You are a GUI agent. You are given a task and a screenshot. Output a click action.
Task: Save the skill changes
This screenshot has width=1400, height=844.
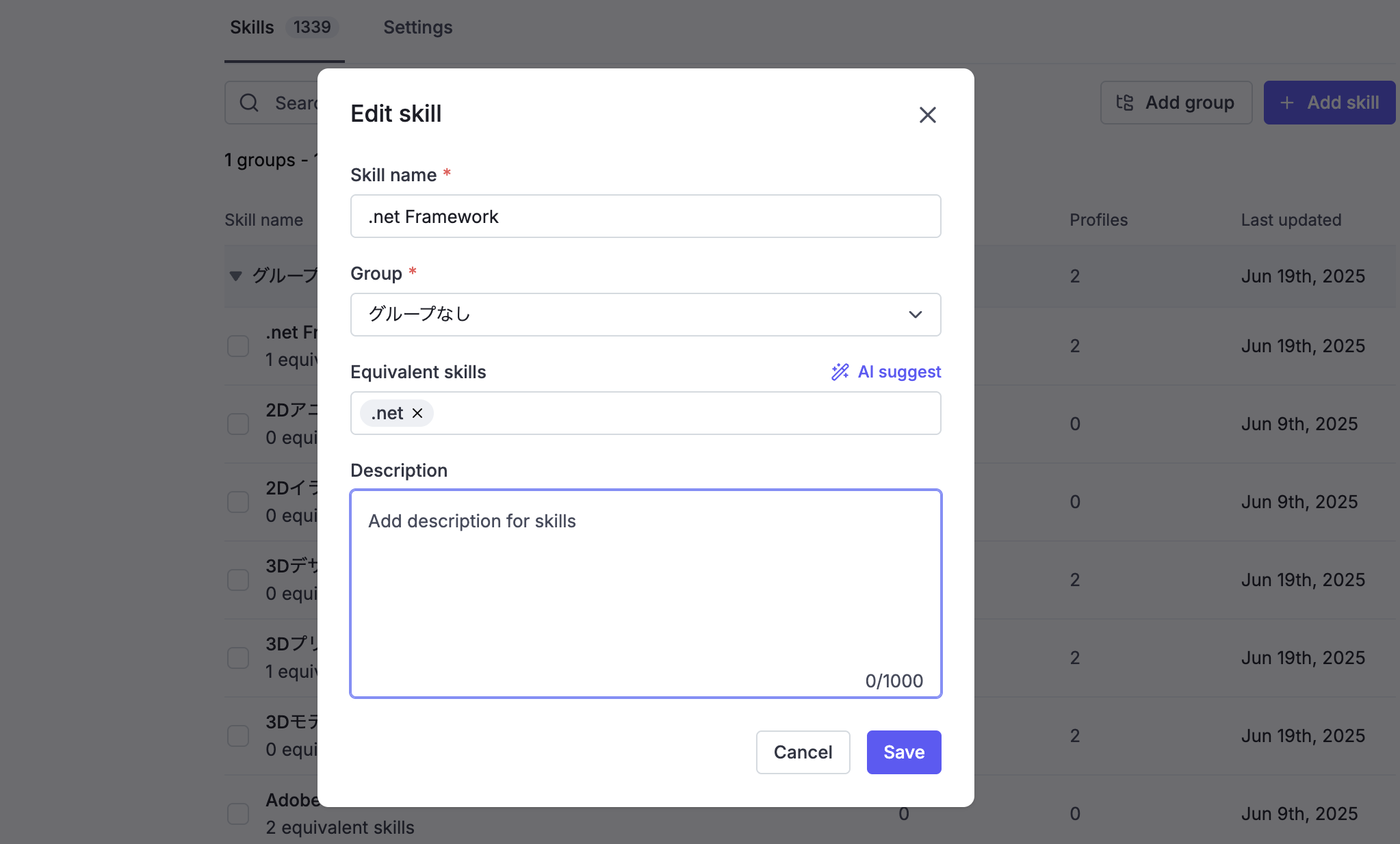pyautogui.click(x=904, y=752)
